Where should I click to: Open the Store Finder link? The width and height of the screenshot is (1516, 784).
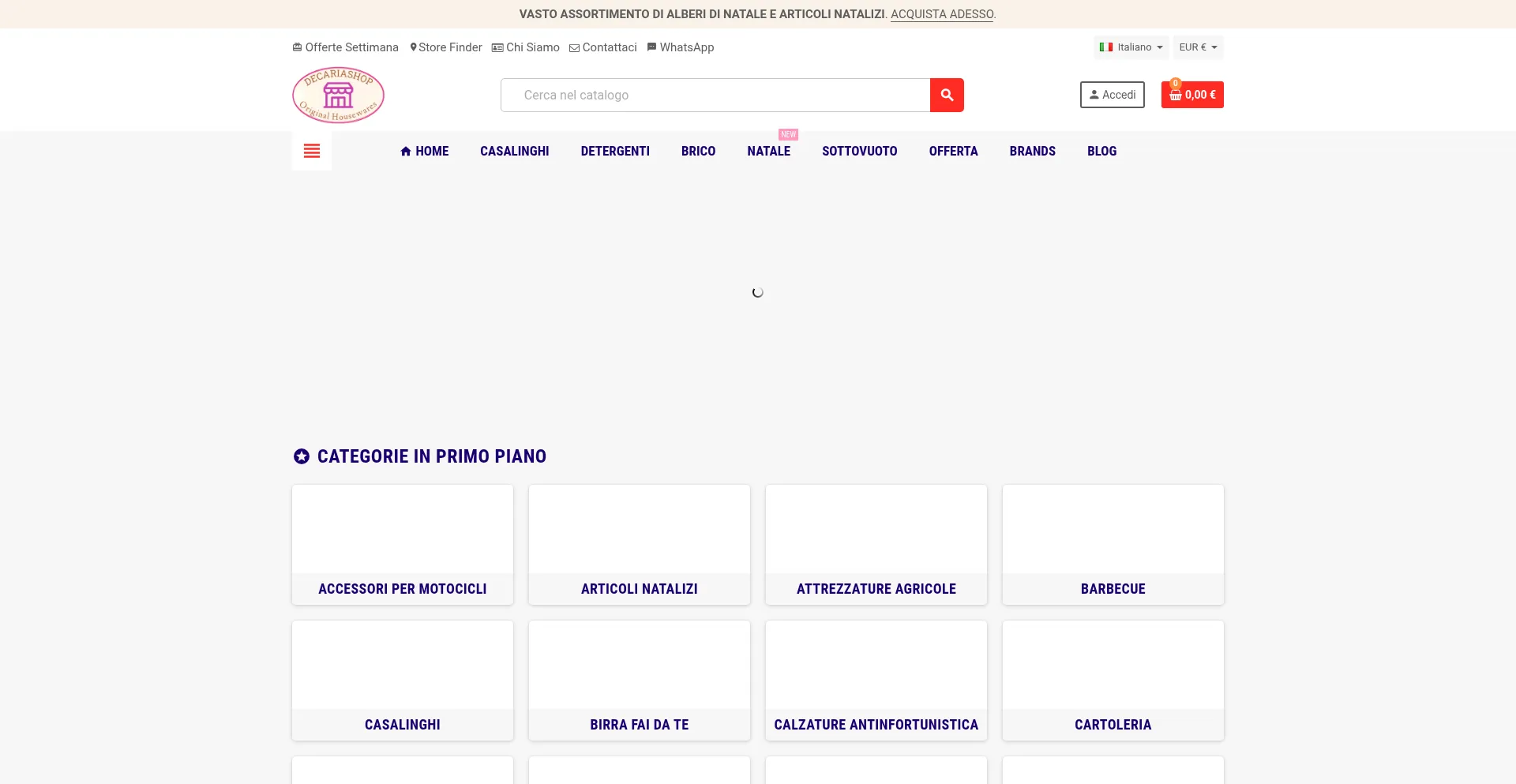[x=446, y=47]
